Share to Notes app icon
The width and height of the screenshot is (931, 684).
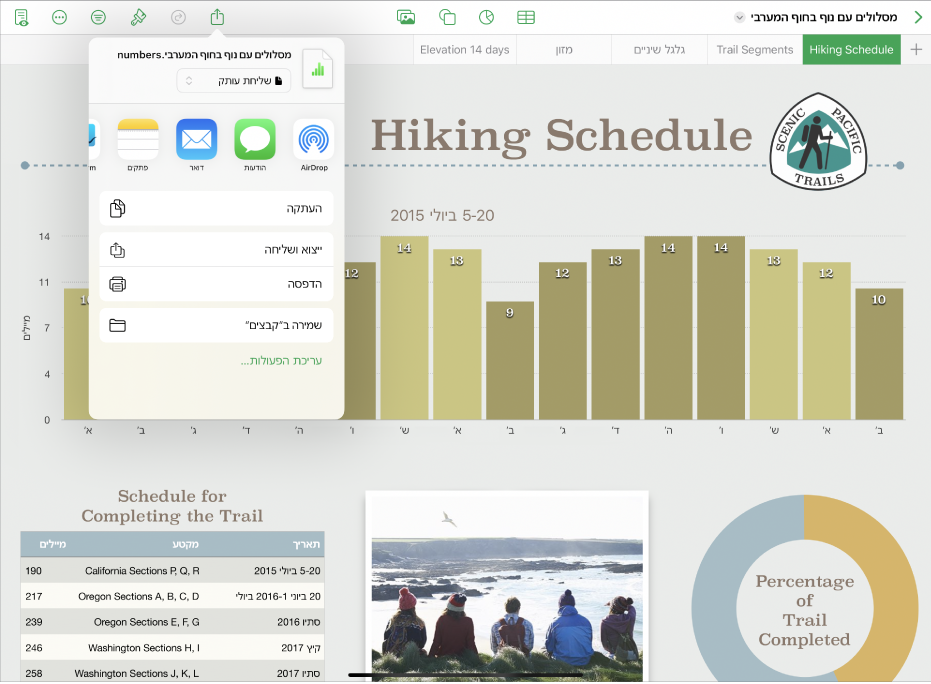138,140
